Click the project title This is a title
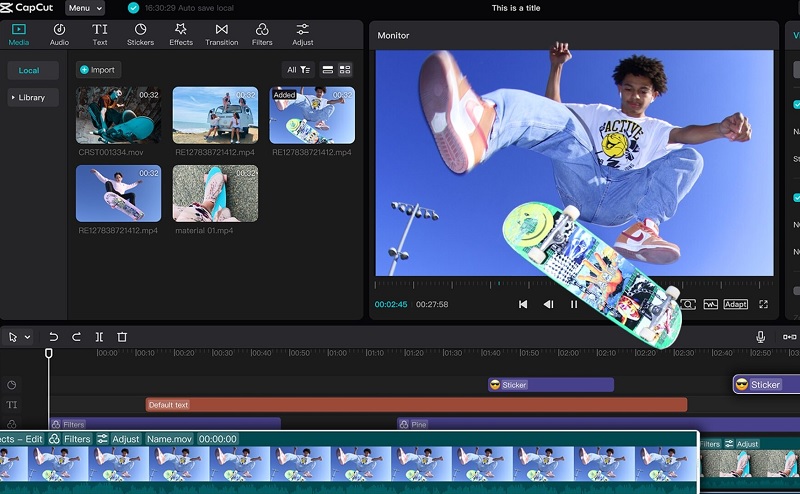This screenshot has height=494, width=800. (x=516, y=8)
